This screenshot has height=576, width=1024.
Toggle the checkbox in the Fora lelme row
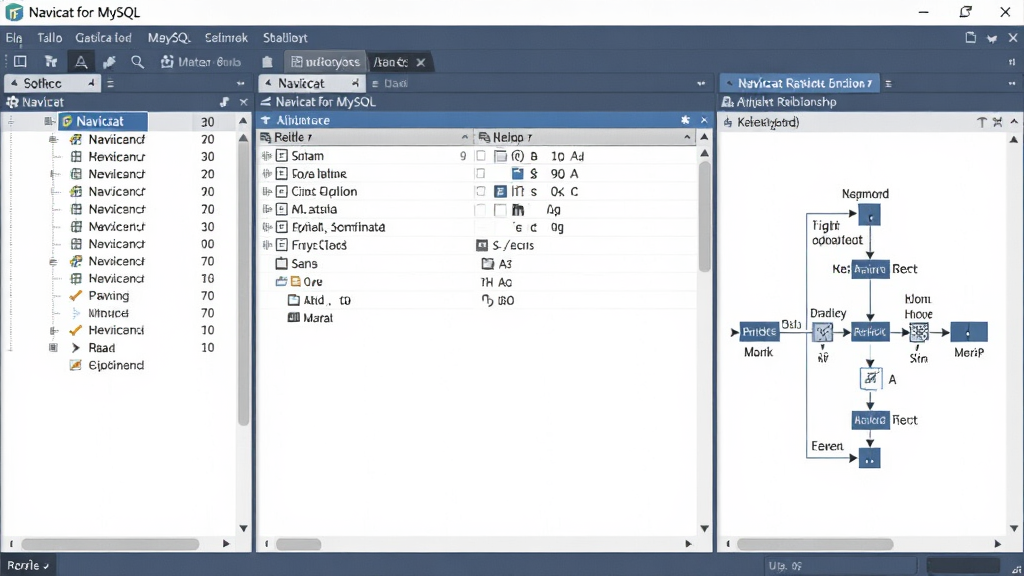pyautogui.click(x=481, y=174)
